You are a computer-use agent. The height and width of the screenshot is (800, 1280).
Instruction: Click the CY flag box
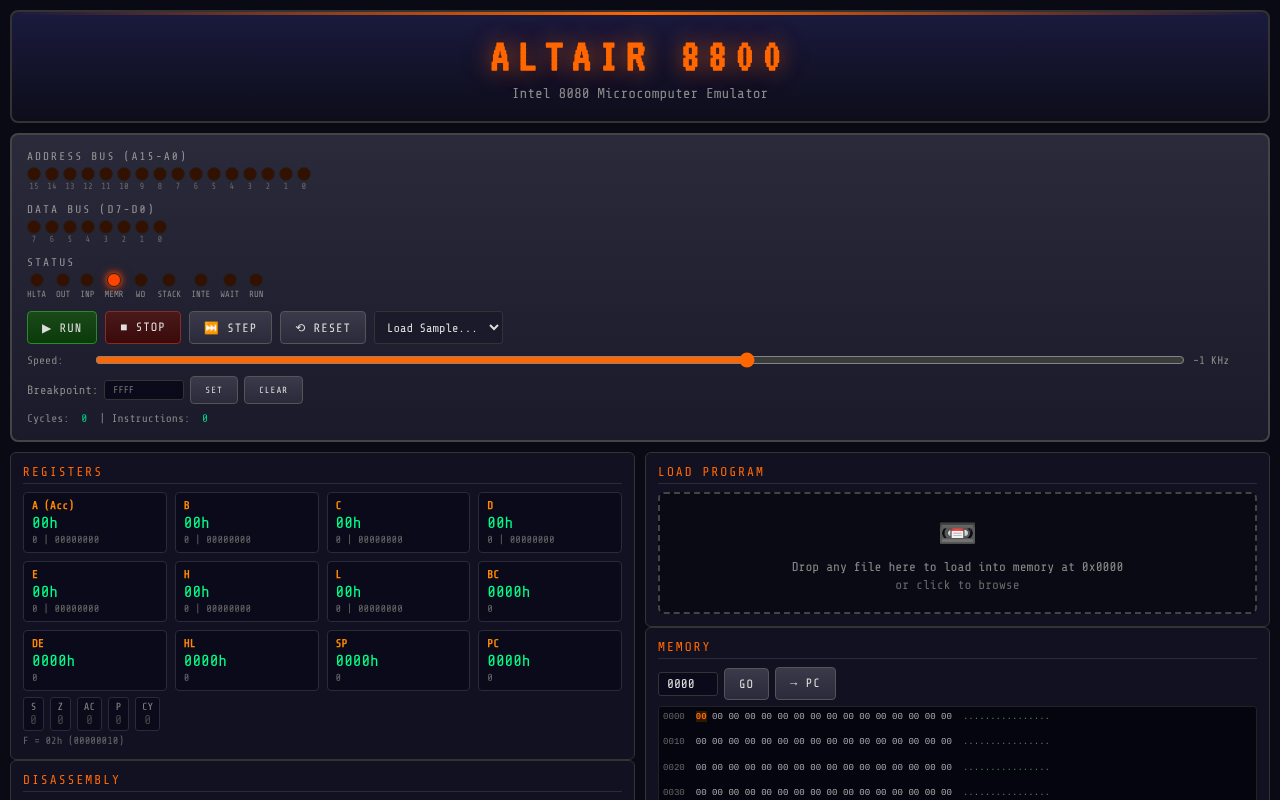(147, 714)
